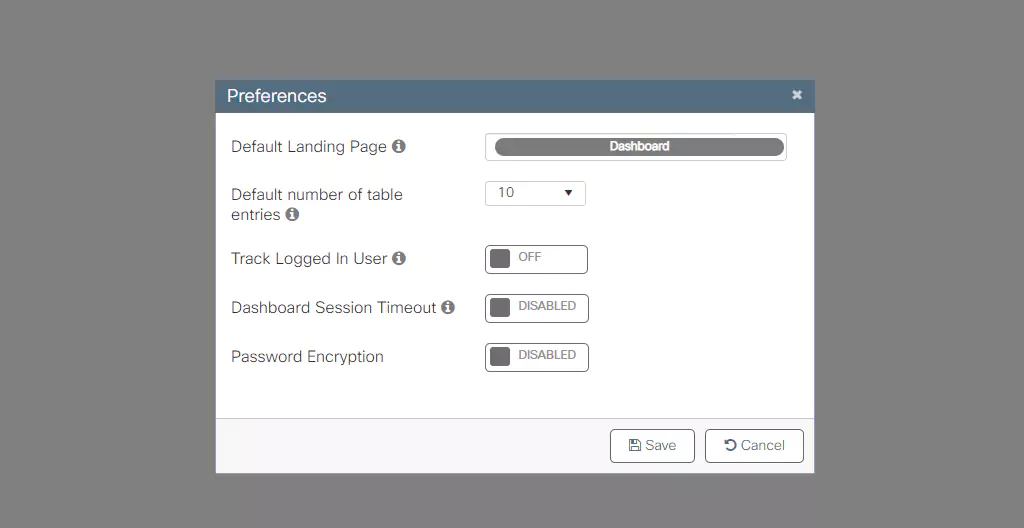
Task: Close the Preferences dialog with the X
Action: click(797, 95)
